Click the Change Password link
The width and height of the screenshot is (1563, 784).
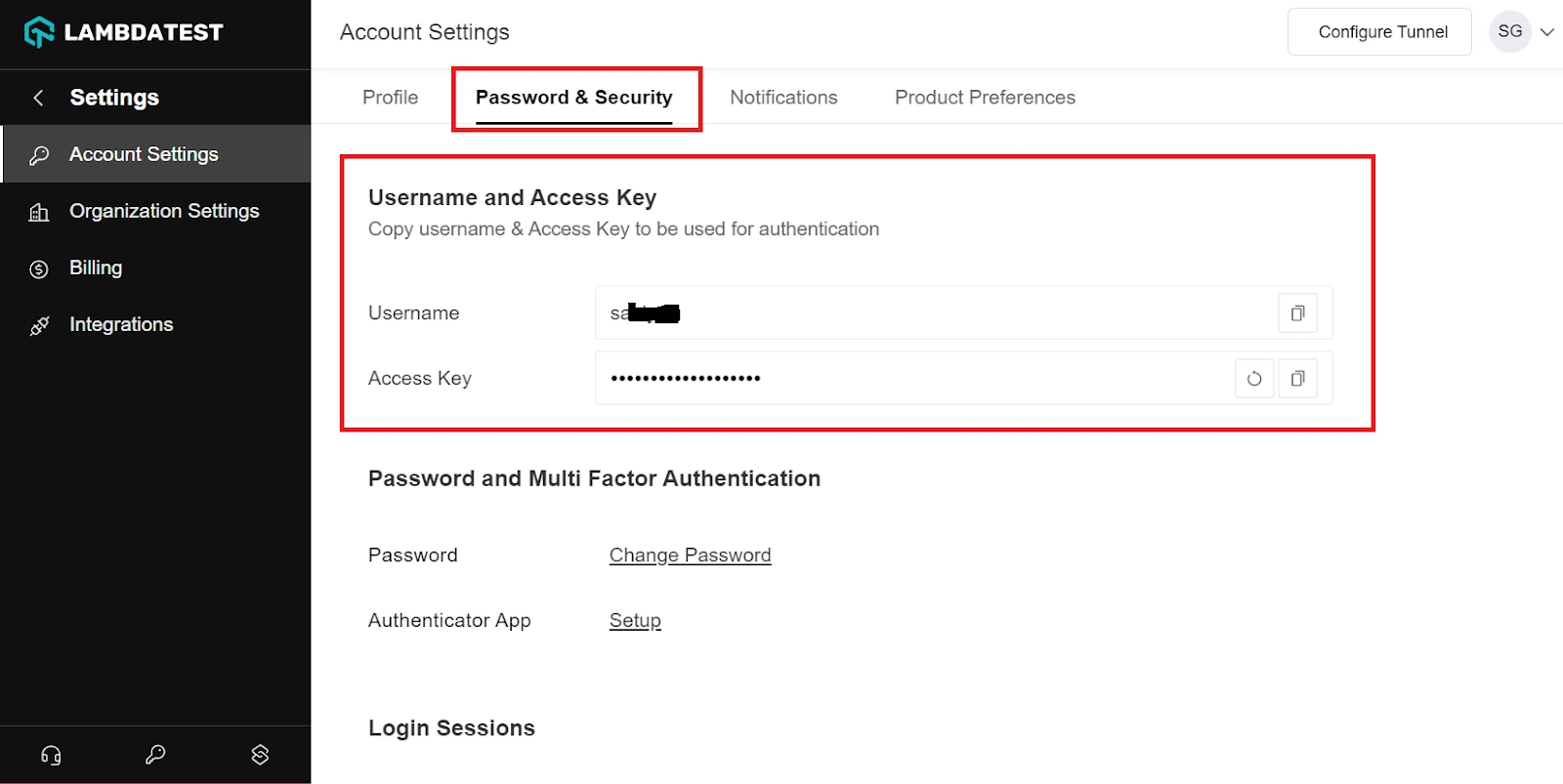pyautogui.click(x=690, y=556)
